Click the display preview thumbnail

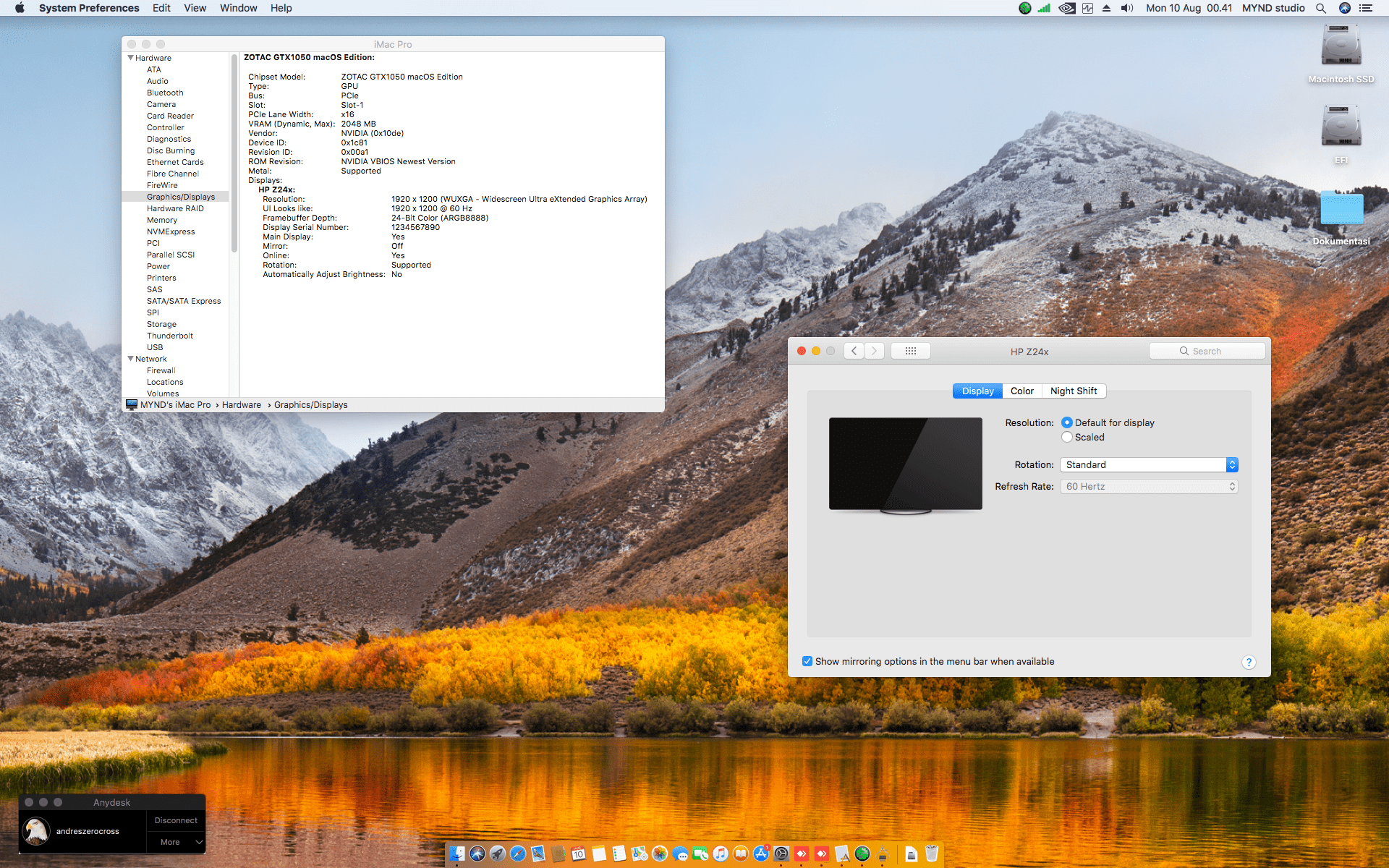[906, 465]
